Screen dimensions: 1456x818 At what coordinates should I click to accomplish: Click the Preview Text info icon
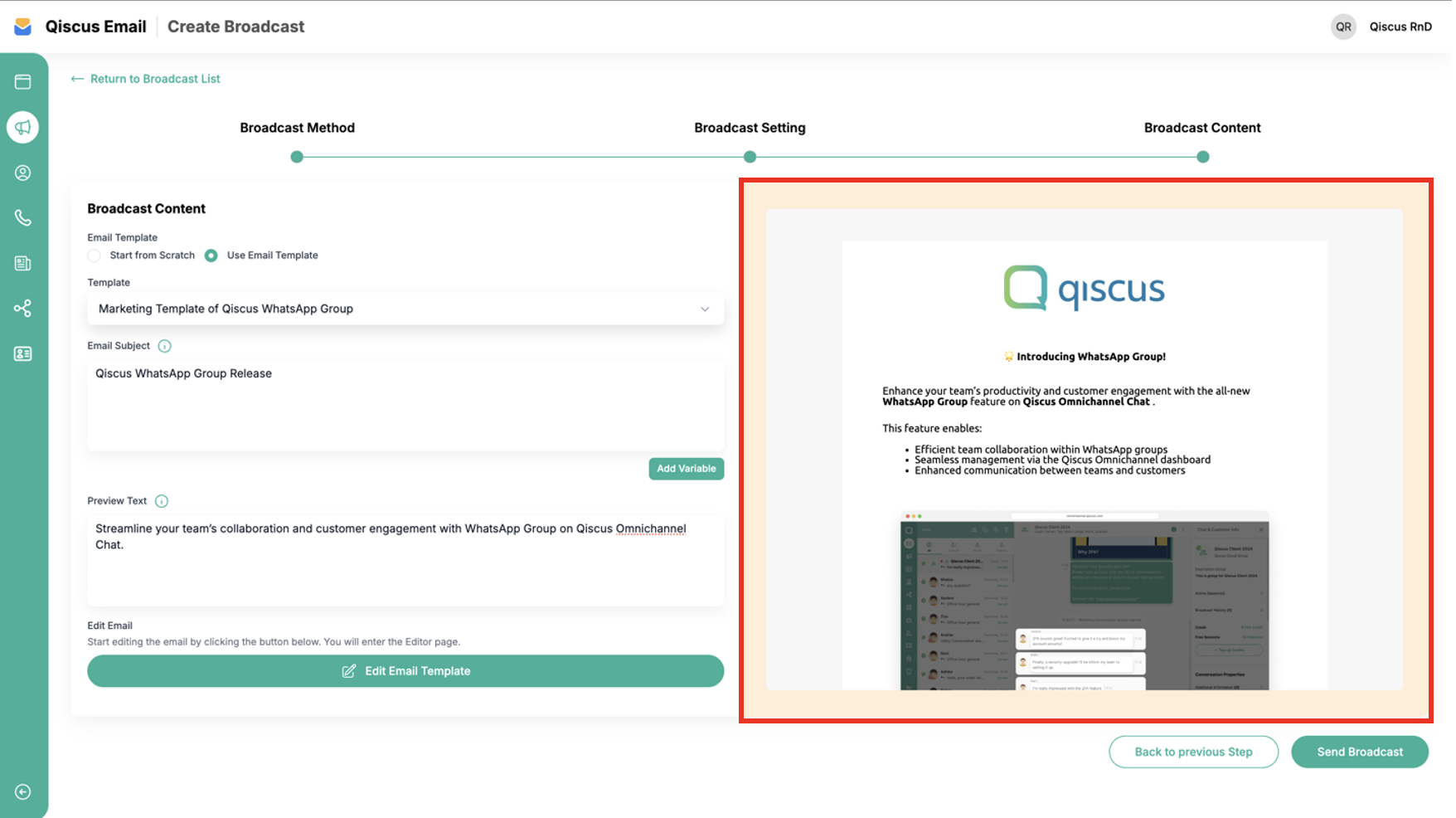(x=162, y=501)
